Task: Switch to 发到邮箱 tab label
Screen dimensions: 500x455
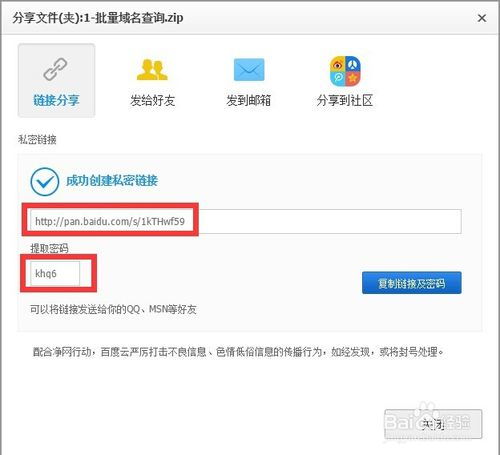Action: point(249,100)
